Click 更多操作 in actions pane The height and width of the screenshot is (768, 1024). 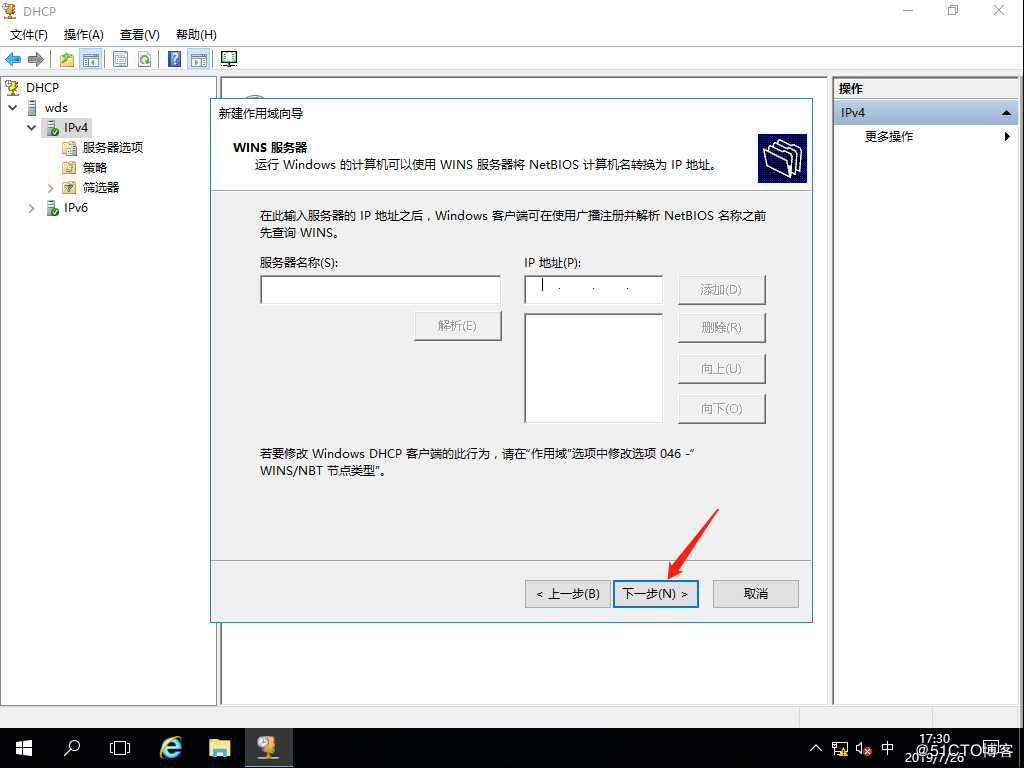click(889, 136)
